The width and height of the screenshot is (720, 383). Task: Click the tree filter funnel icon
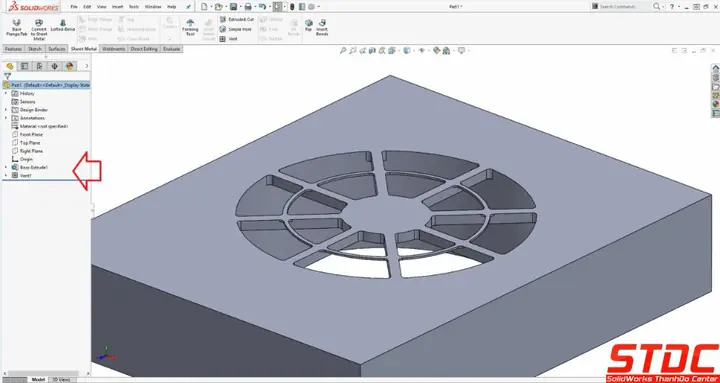click(x=7, y=76)
